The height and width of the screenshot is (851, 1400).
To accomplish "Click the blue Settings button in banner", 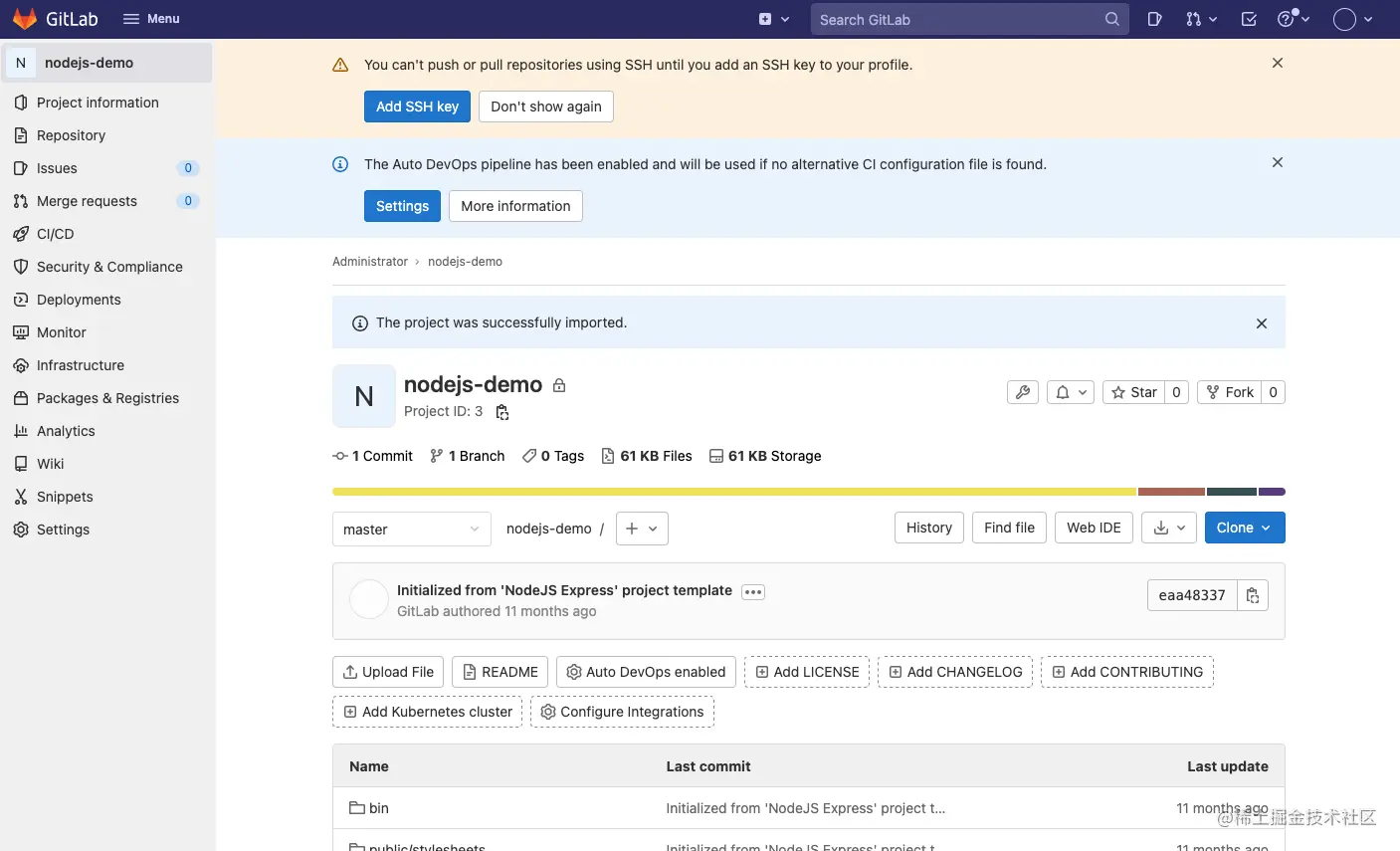I will coord(402,206).
